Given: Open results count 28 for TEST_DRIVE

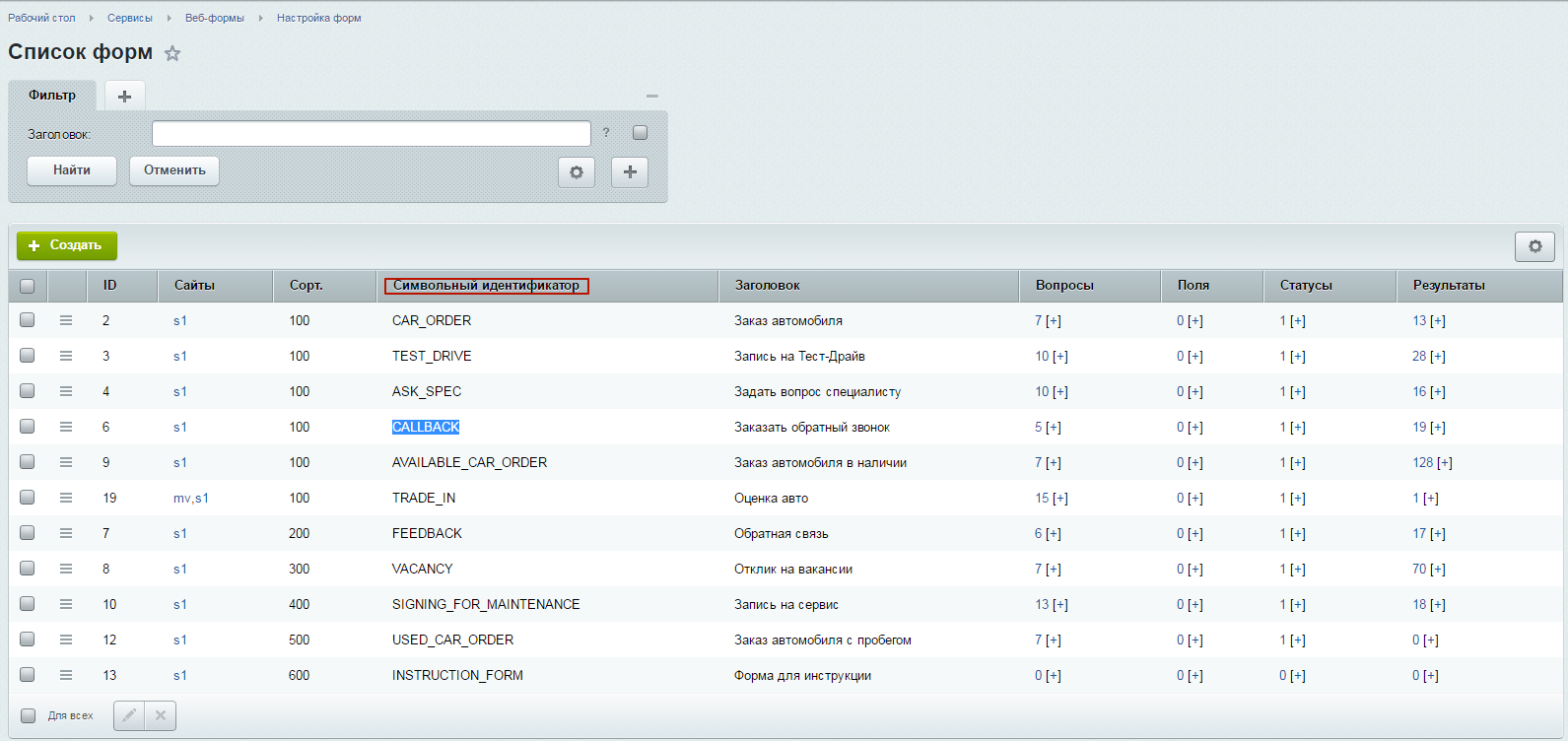Looking at the screenshot, I should click(1419, 356).
